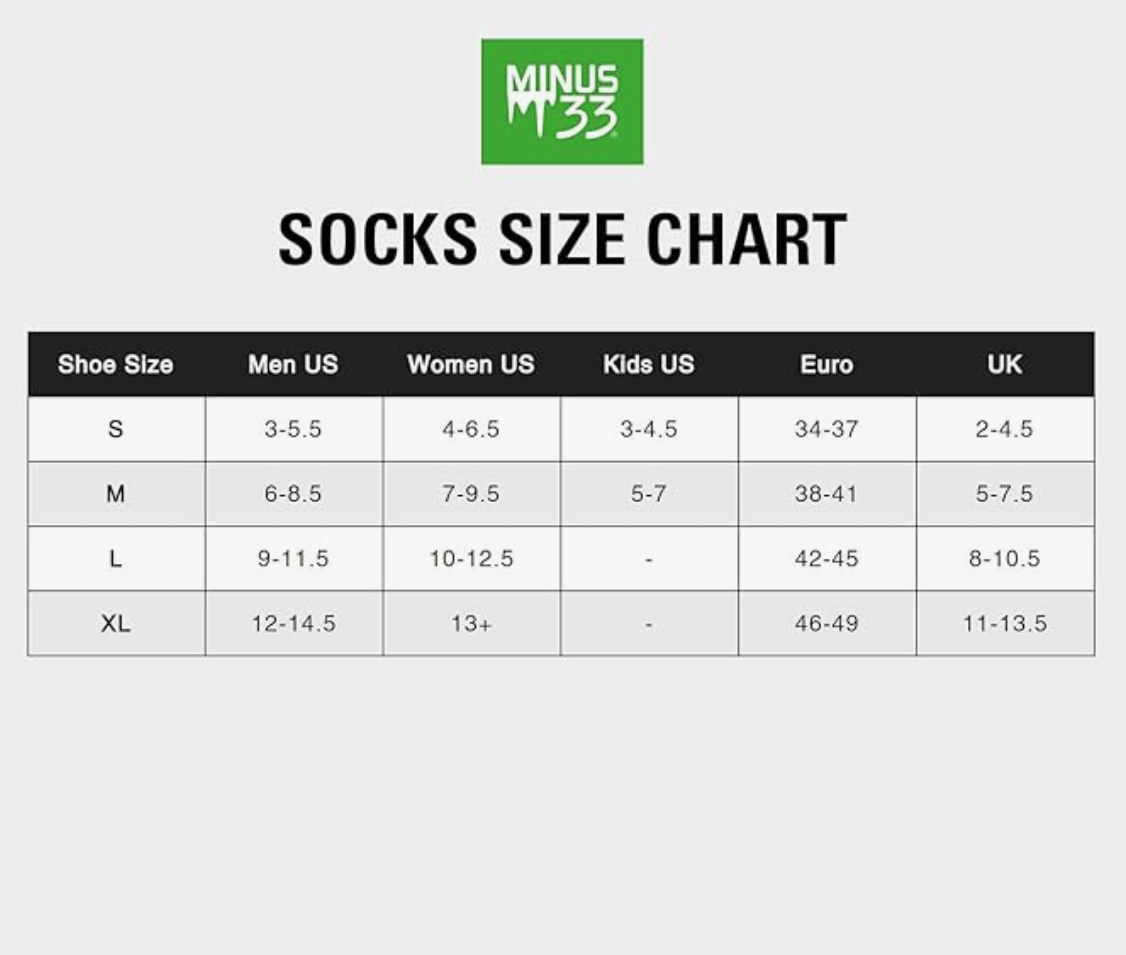Click the Women US column header
This screenshot has width=1126, height=955.
click(x=471, y=365)
